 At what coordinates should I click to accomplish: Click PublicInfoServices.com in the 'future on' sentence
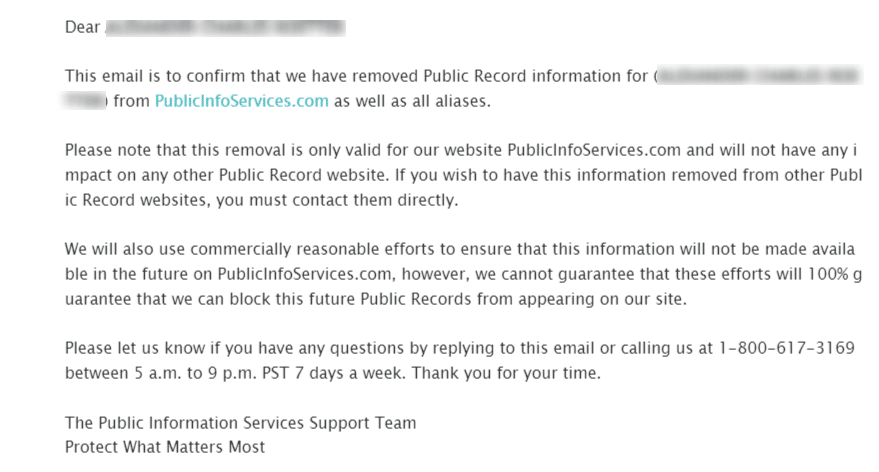click(x=304, y=274)
